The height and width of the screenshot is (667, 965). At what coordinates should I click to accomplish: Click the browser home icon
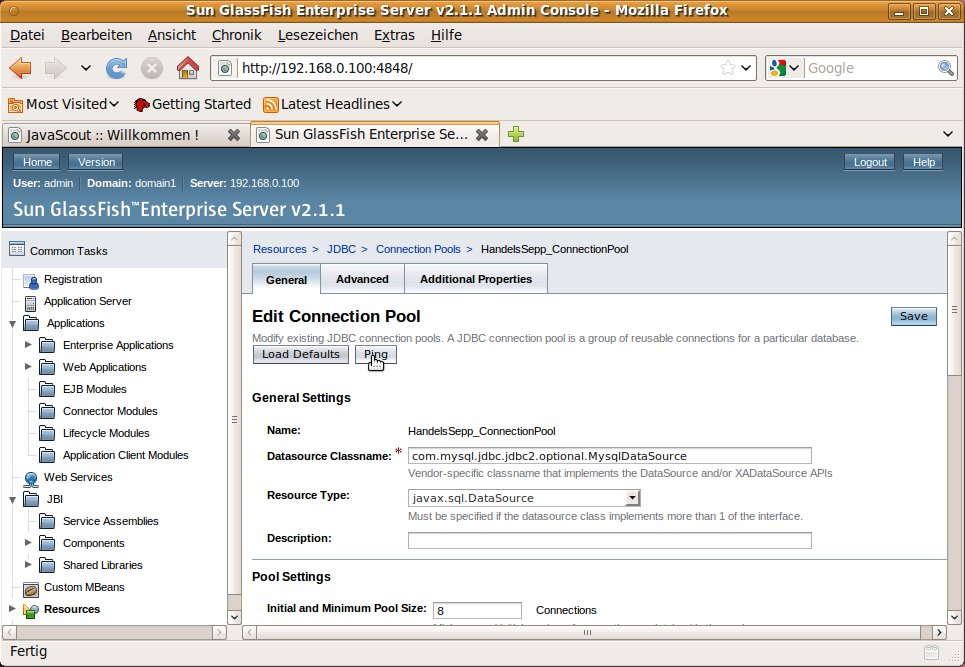coord(187,68)
